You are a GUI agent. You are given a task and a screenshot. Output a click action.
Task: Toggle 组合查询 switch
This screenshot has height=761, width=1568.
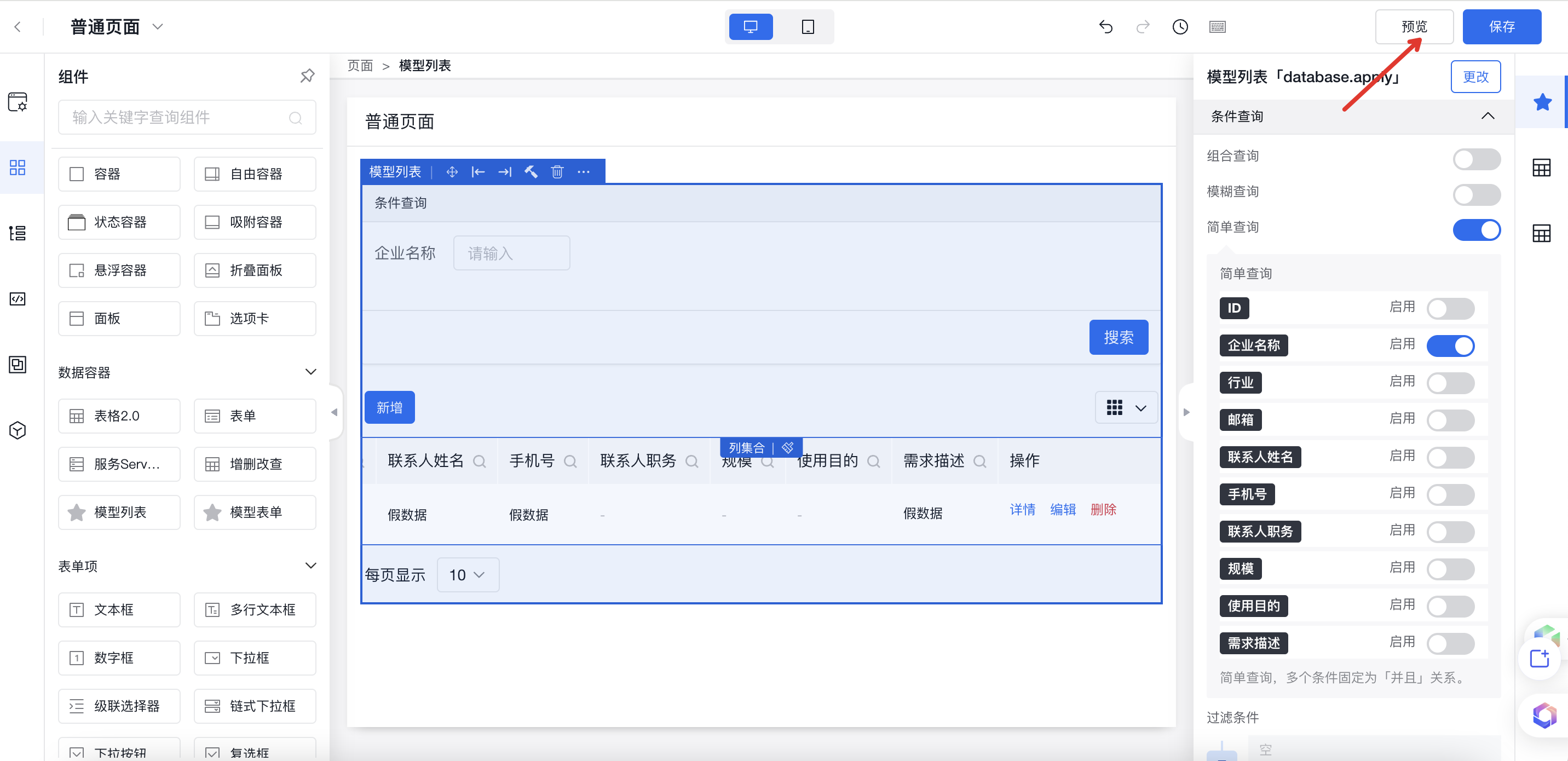pos(1476,159)
